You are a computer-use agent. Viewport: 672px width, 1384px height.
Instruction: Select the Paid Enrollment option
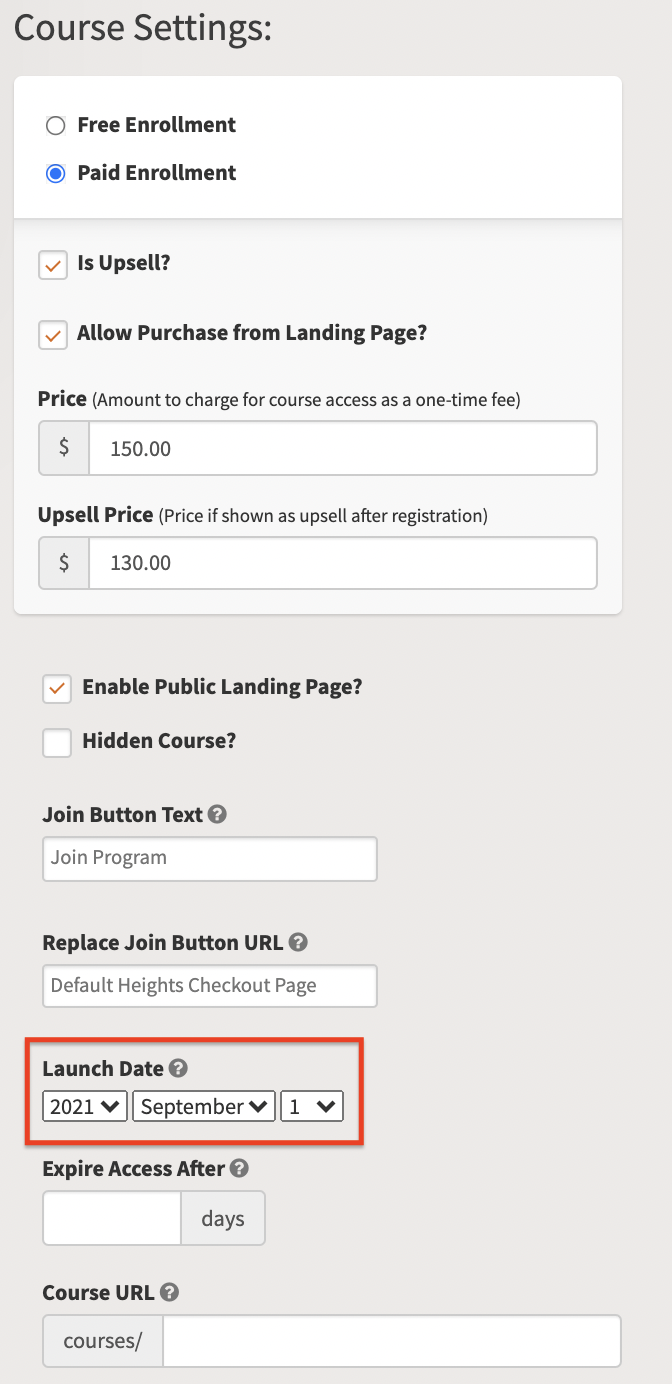pos(56,173)
